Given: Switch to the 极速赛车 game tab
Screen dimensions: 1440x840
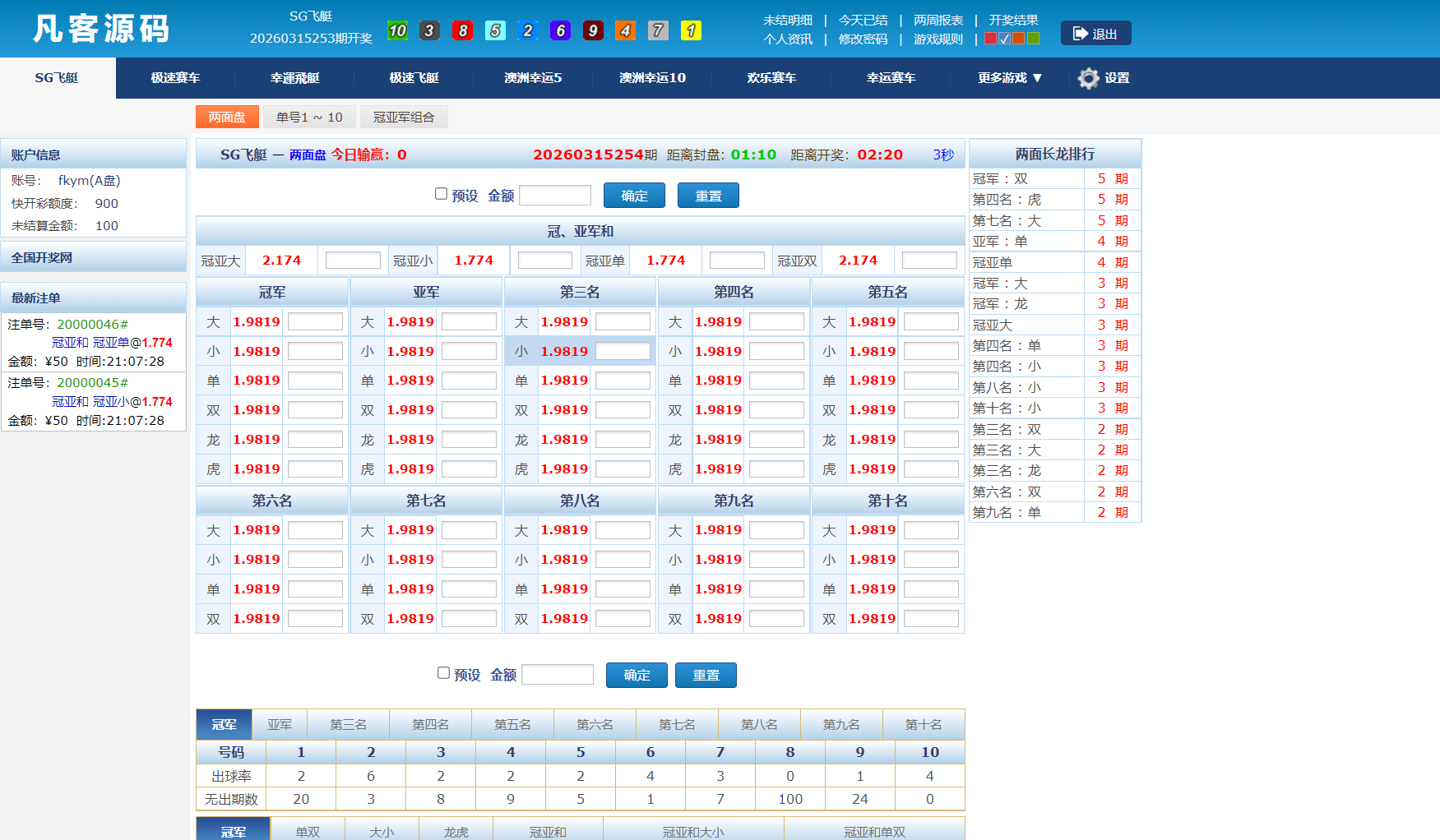Looking at the screenshot, I should [174, 78].
